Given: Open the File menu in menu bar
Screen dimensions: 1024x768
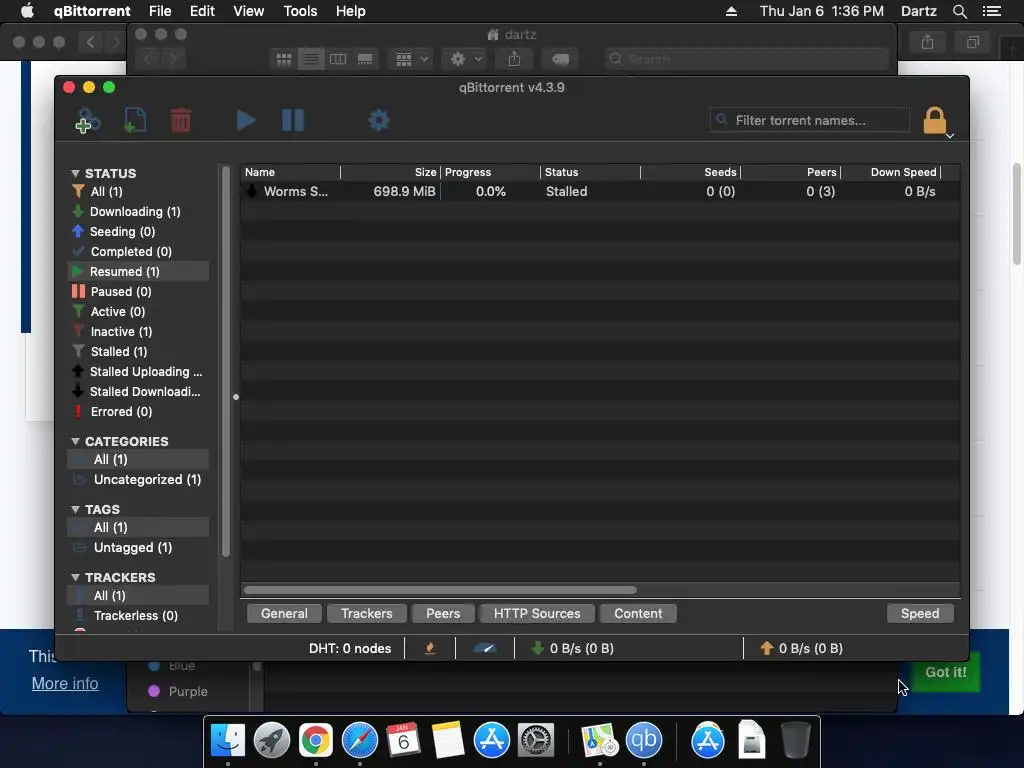Looking at the screenshot, I should pyautogui.click(x=159, y=11).
